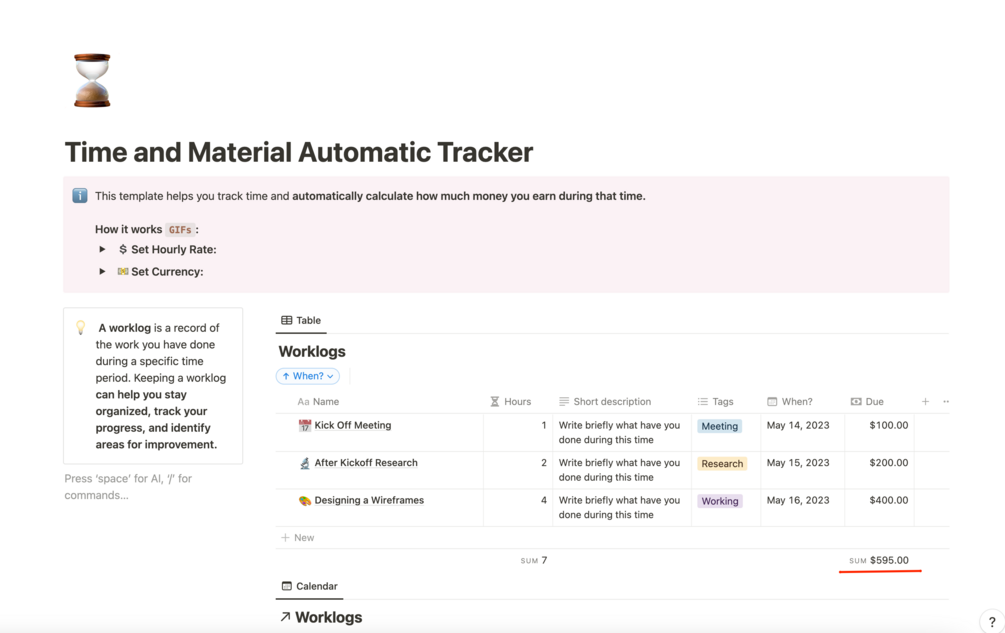
Task: Click the Designing a Wireframes page icon
Action: [305, 501]
